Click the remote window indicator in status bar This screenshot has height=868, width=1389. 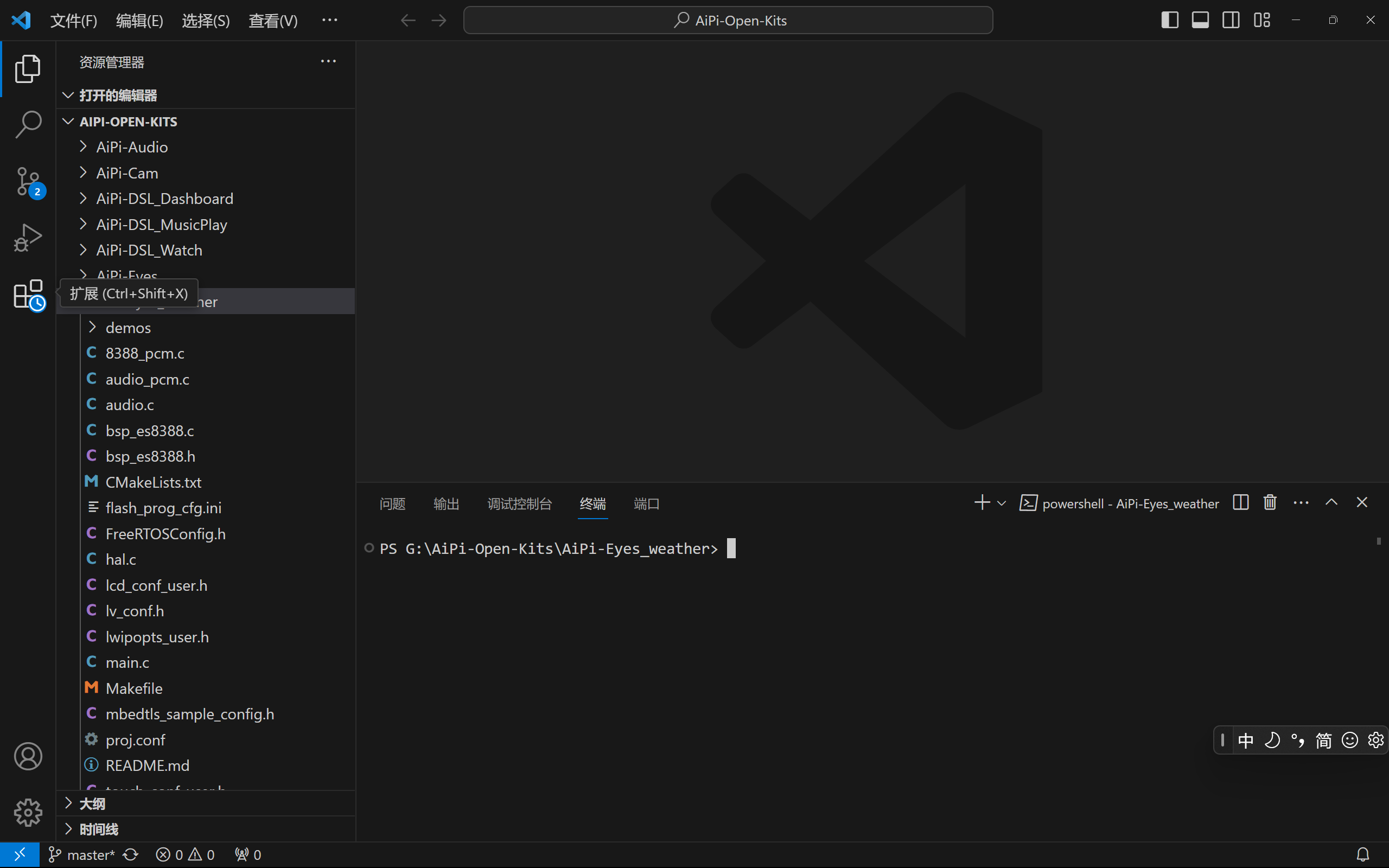pos(20,855)
